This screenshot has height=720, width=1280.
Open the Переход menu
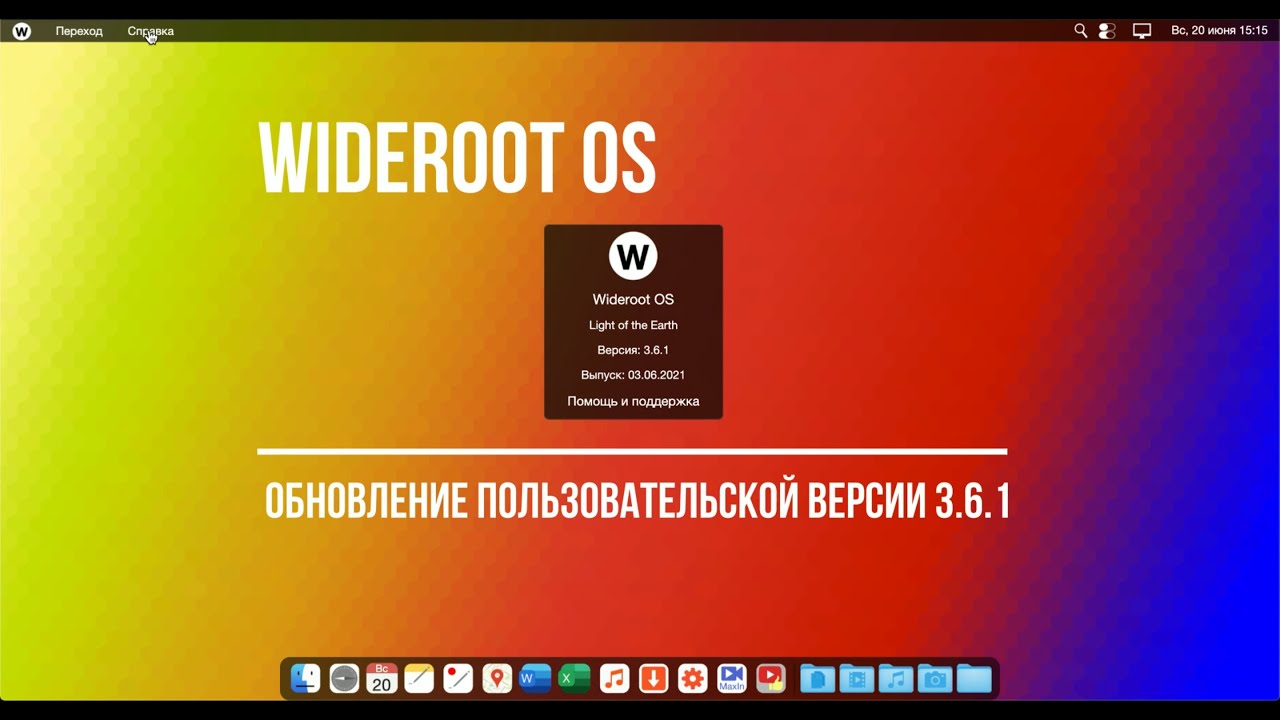[79, 31]
